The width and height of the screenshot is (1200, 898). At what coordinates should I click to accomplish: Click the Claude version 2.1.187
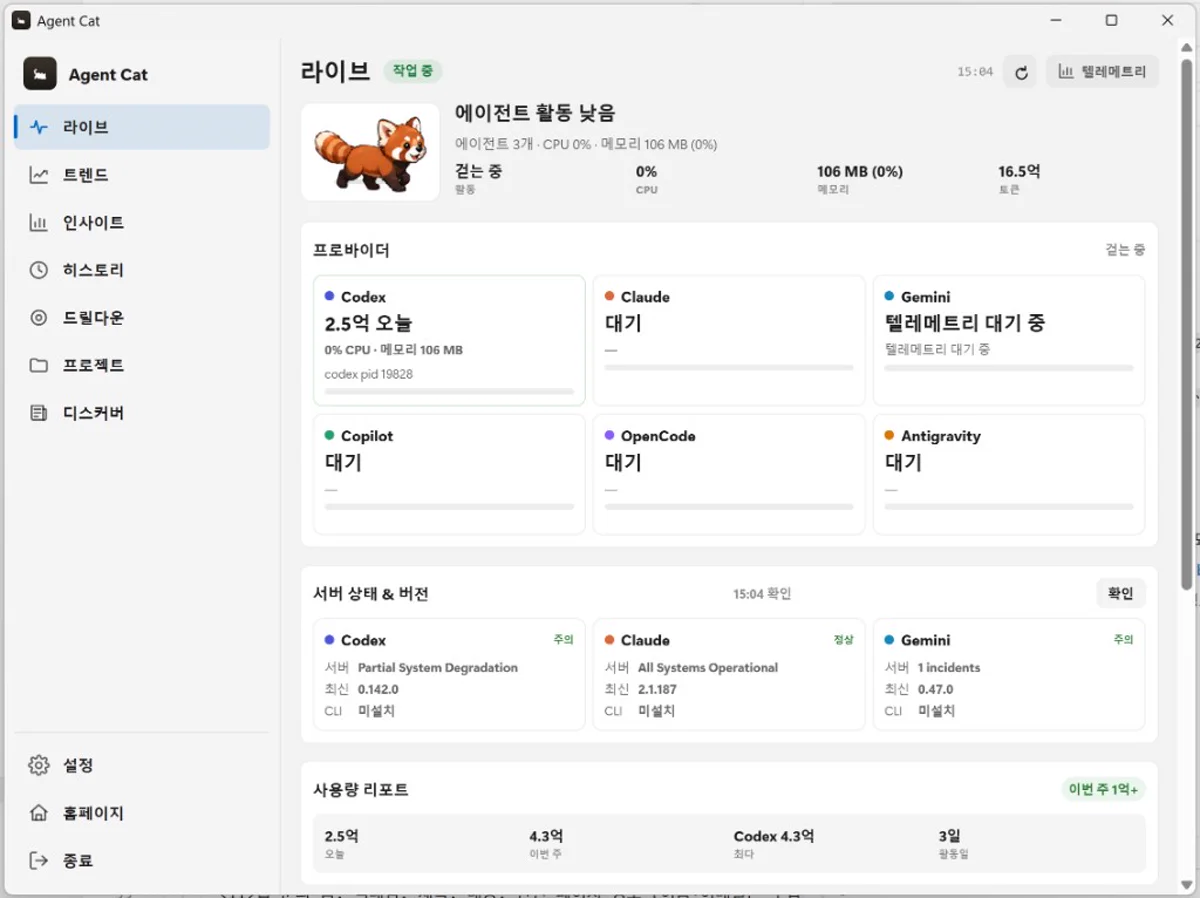pyautogui.click(x=657, y=690)
